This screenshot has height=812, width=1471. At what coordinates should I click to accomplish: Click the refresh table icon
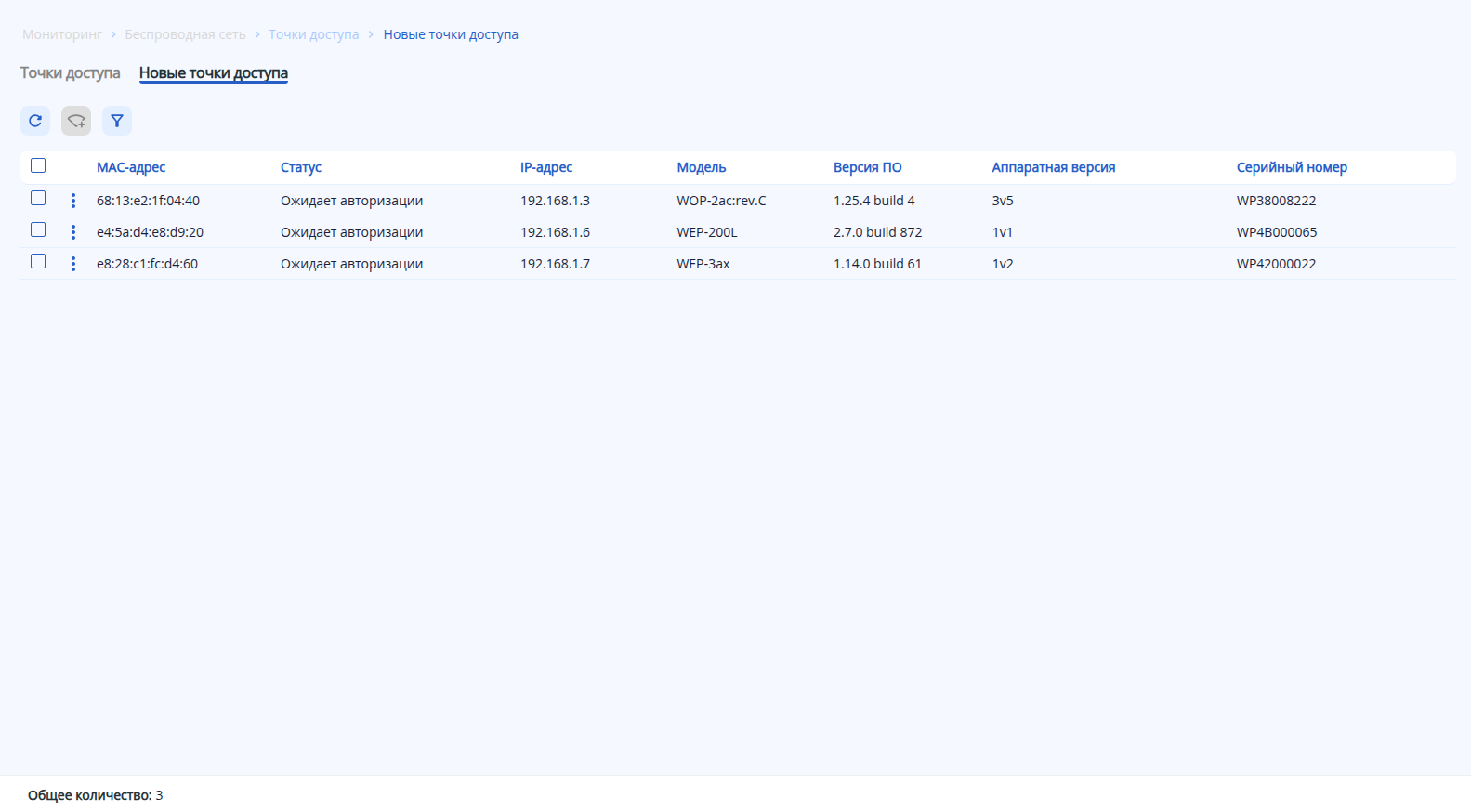tap(35, 121)
